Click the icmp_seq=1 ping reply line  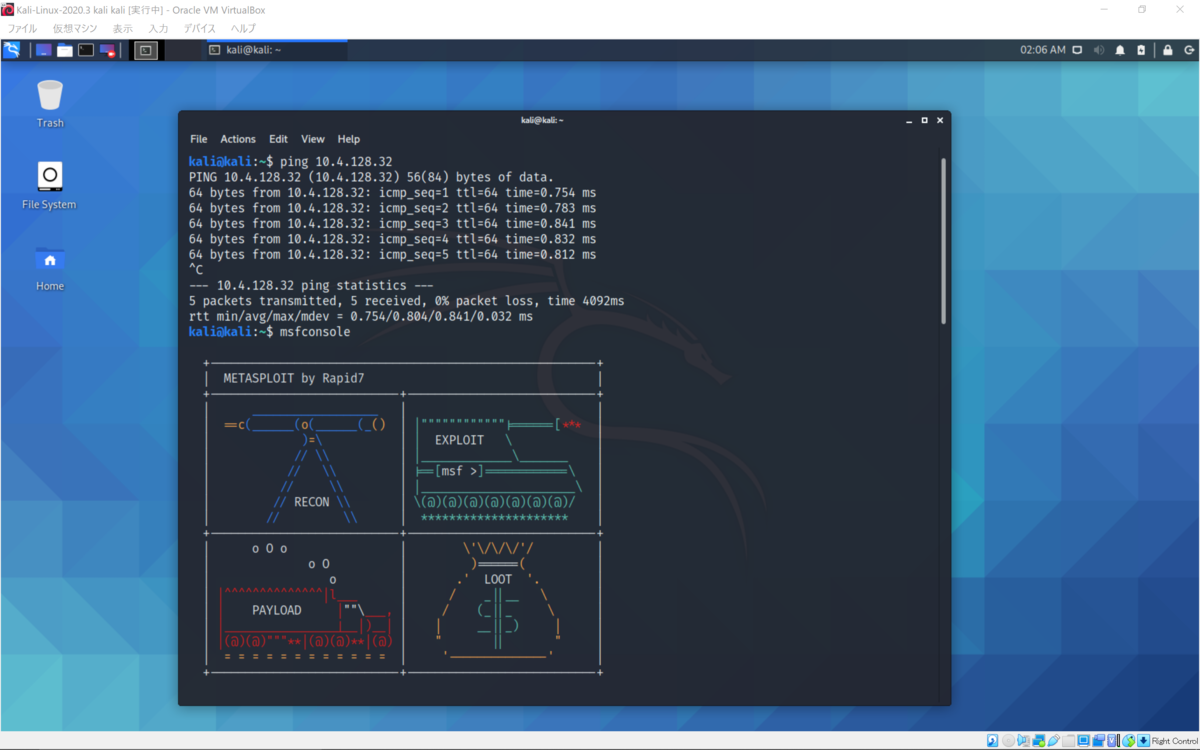(393, 192)
